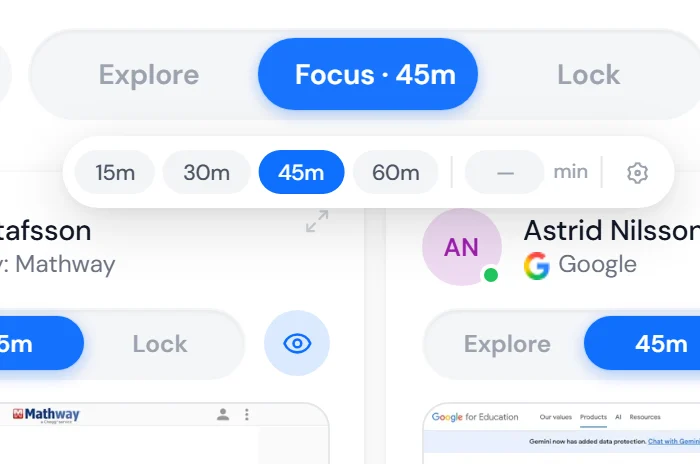This screenshot has height=464, width=700.
Task: Toggle the eye view for Mathway student
Action: pyautogui.click(x=297, y=343)
